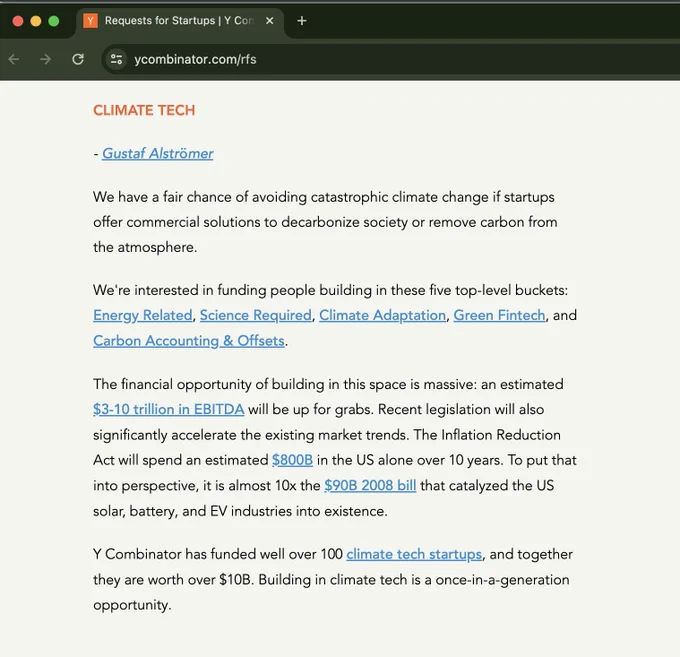680x657 pixels.
Task: Open the Green Fintech link
Action: 499,315
